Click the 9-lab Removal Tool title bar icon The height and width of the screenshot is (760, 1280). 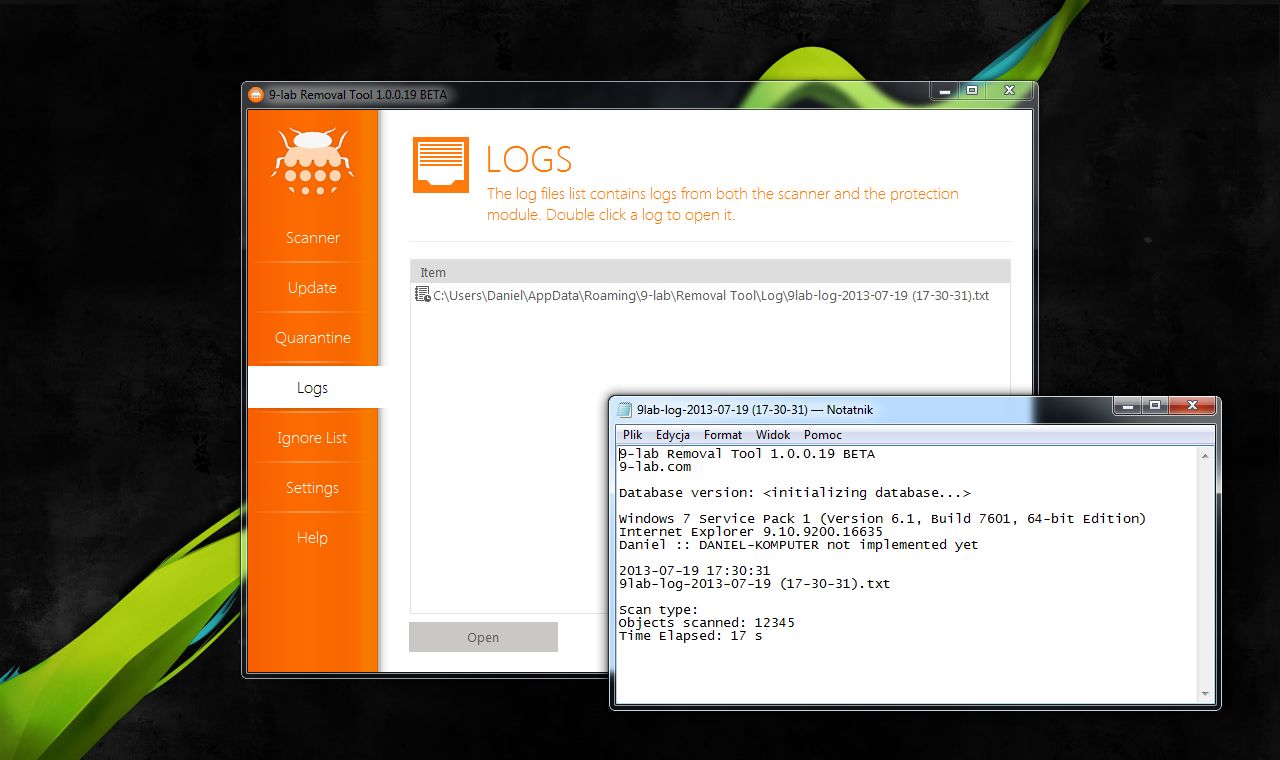pyautogui.click(x=256, y=95)
